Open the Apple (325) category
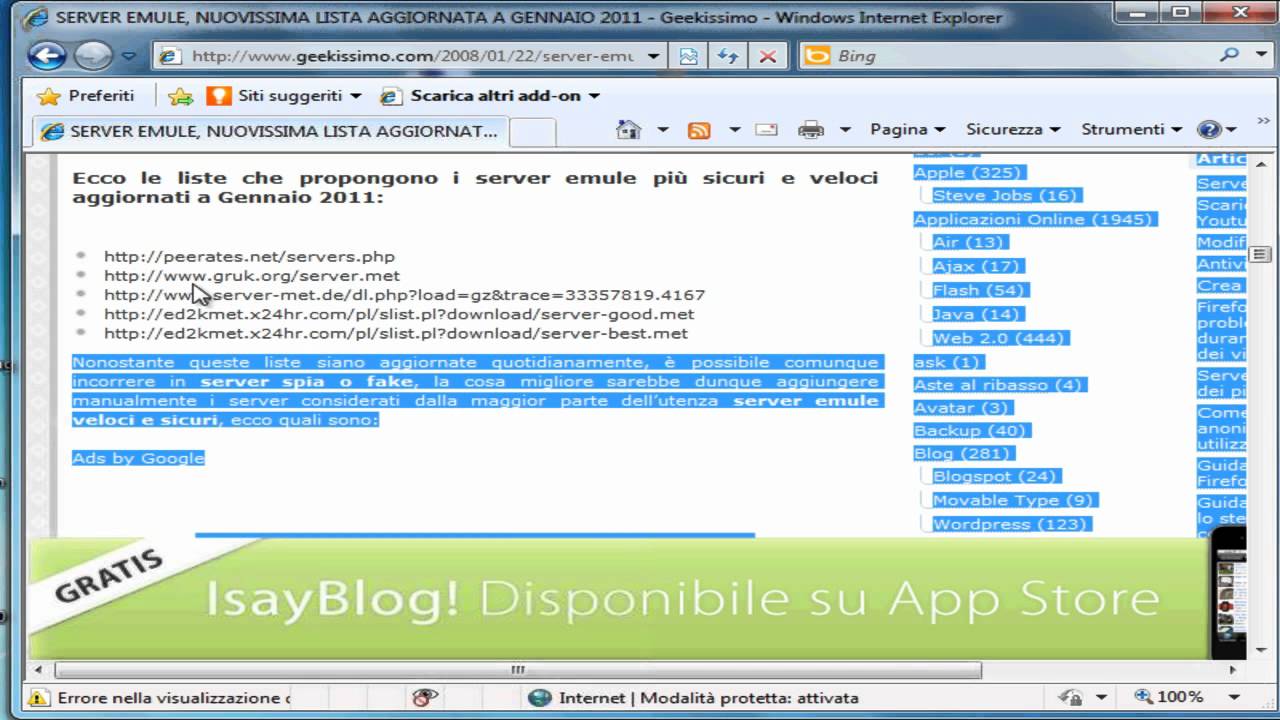1280x720 pixels. point(967,172)
